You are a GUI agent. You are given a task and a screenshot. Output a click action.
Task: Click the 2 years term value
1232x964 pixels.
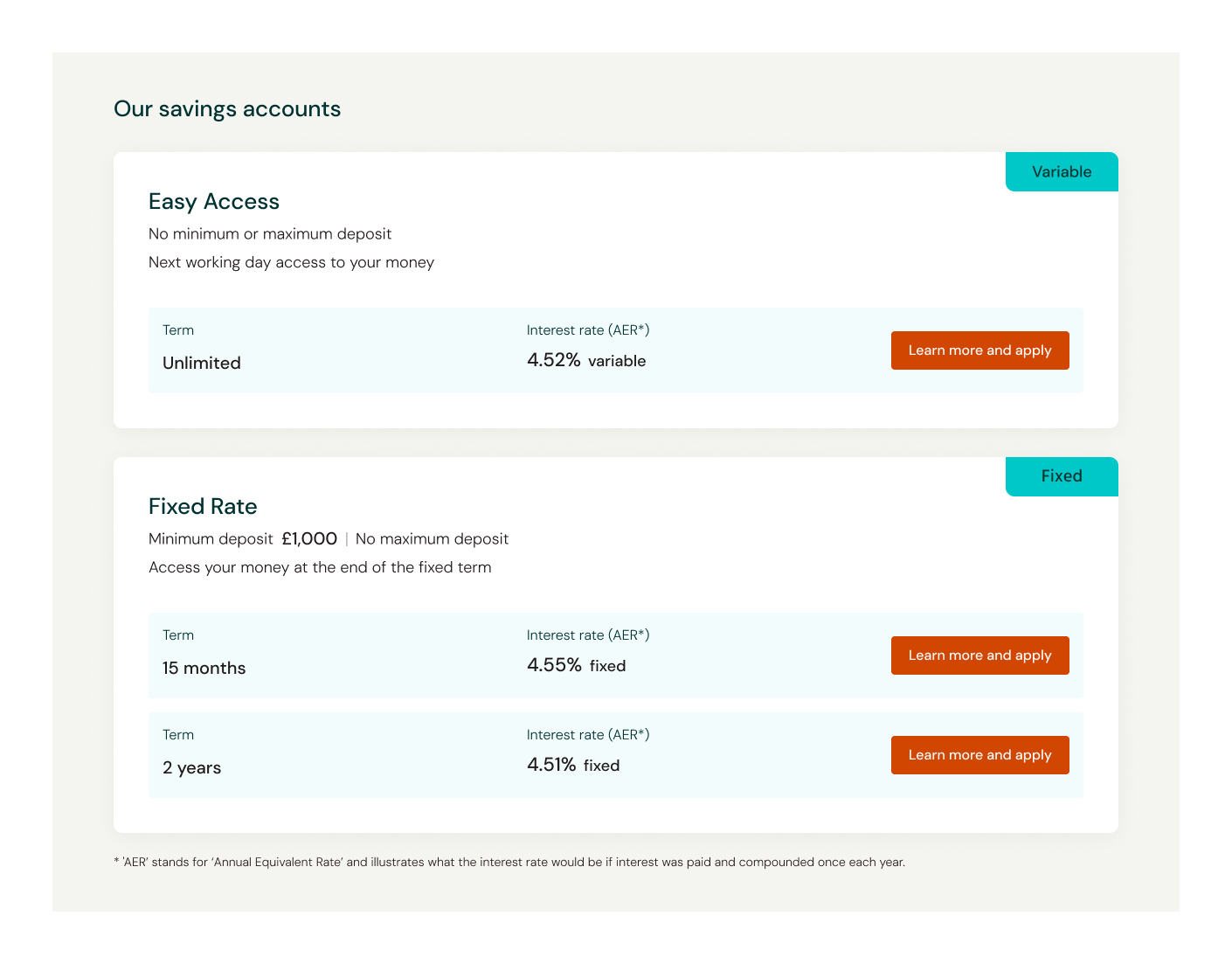pyautogui.click(x=192, y=767)
